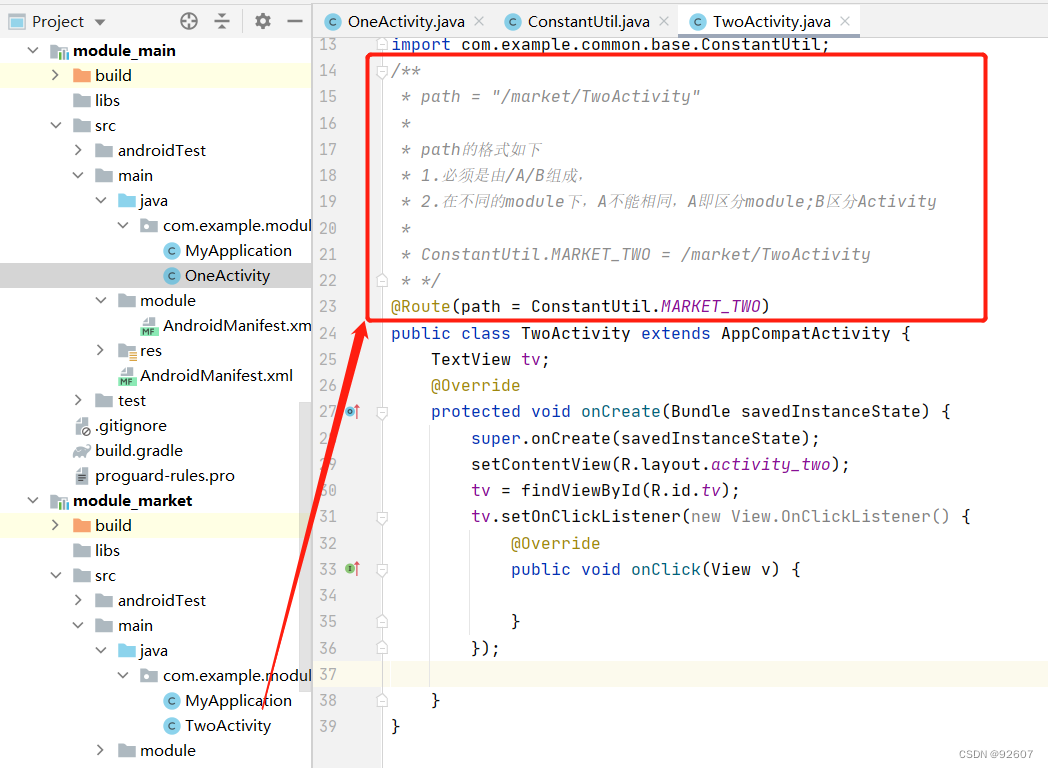Select TwoActivity class in module_market
1048x768 pixels.
tap(228, 725)
